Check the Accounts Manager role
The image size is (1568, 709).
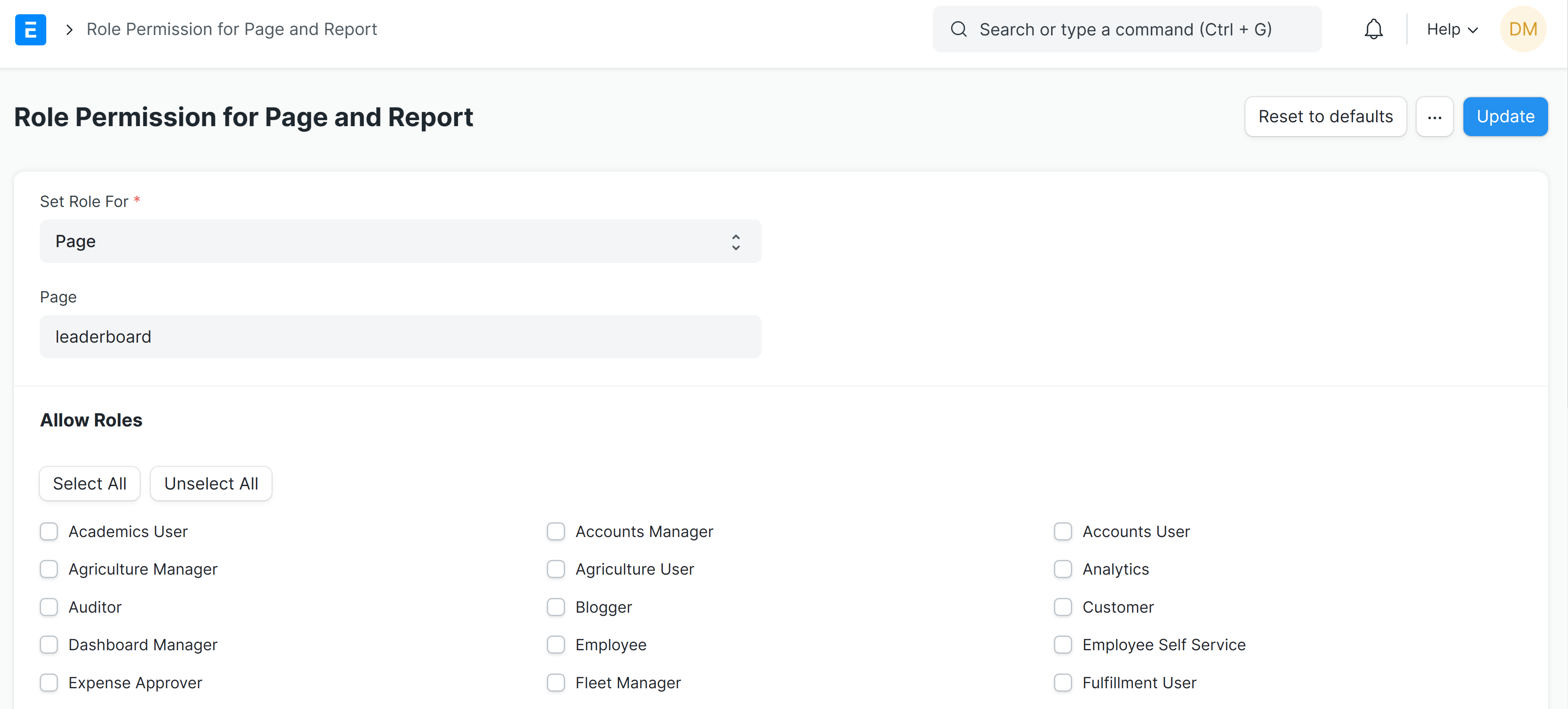coord(556,531)
